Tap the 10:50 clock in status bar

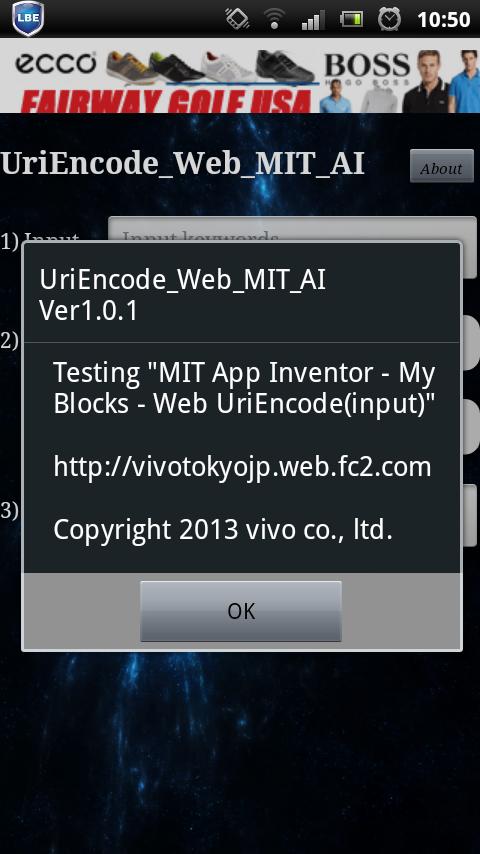pos(443,20)
